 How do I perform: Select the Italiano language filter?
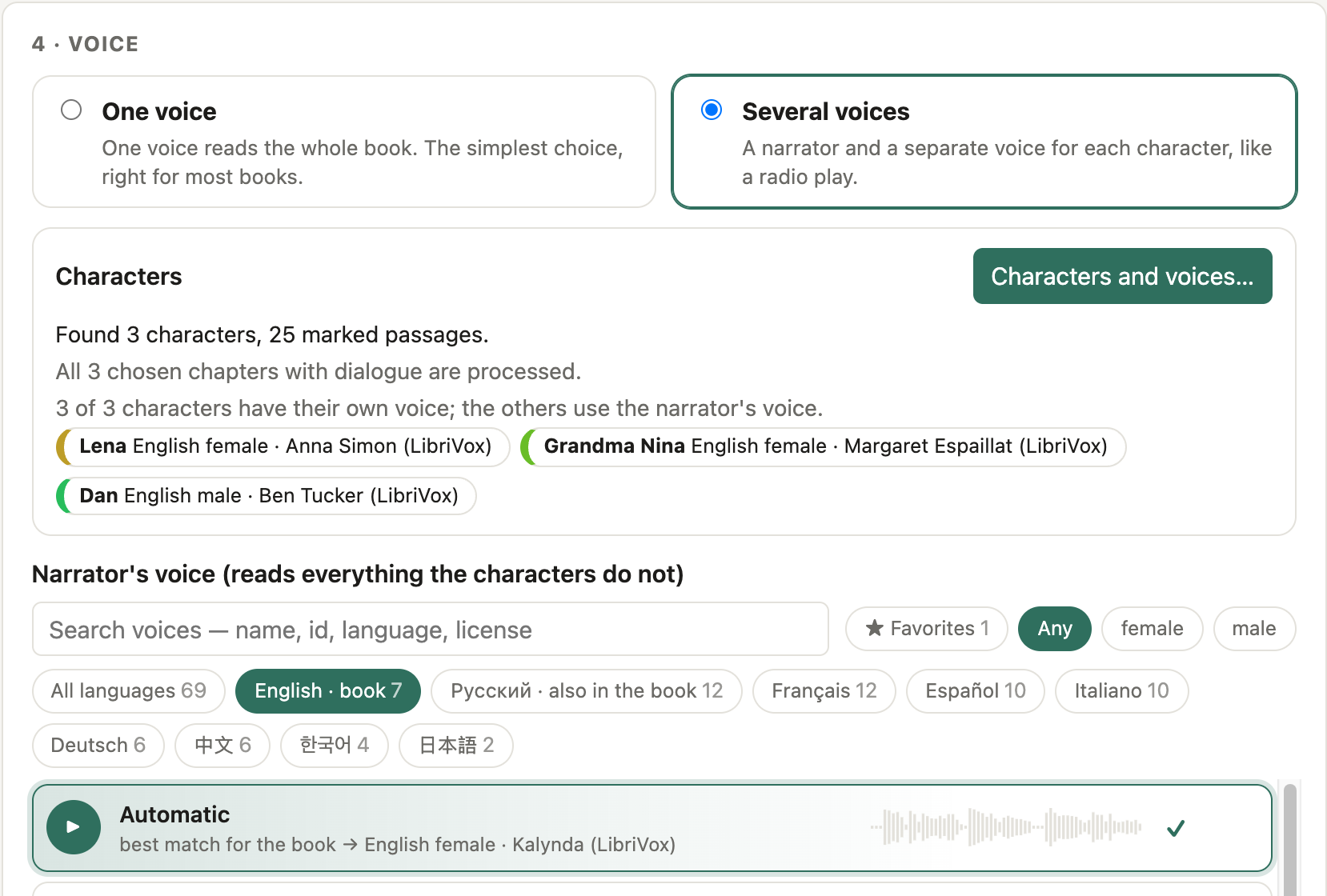coord(1121,691)
